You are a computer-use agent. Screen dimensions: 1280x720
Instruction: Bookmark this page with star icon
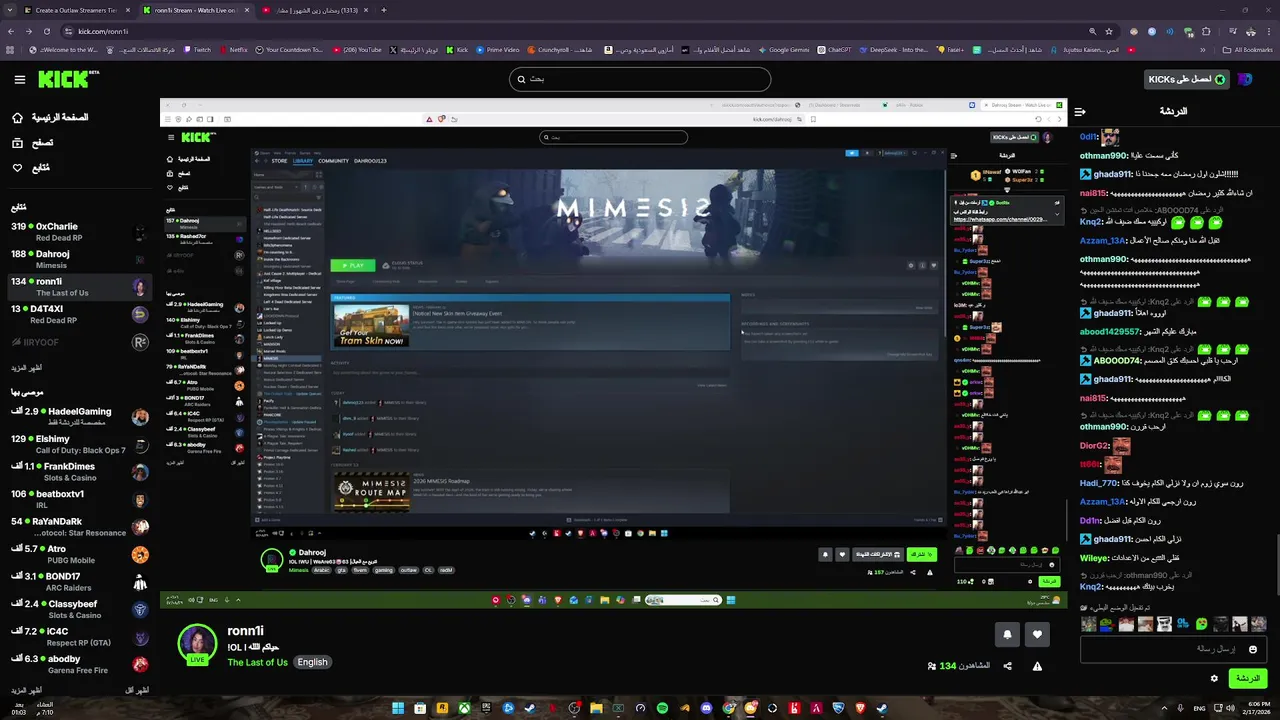pyautogui.click(x=1109, y=31)
